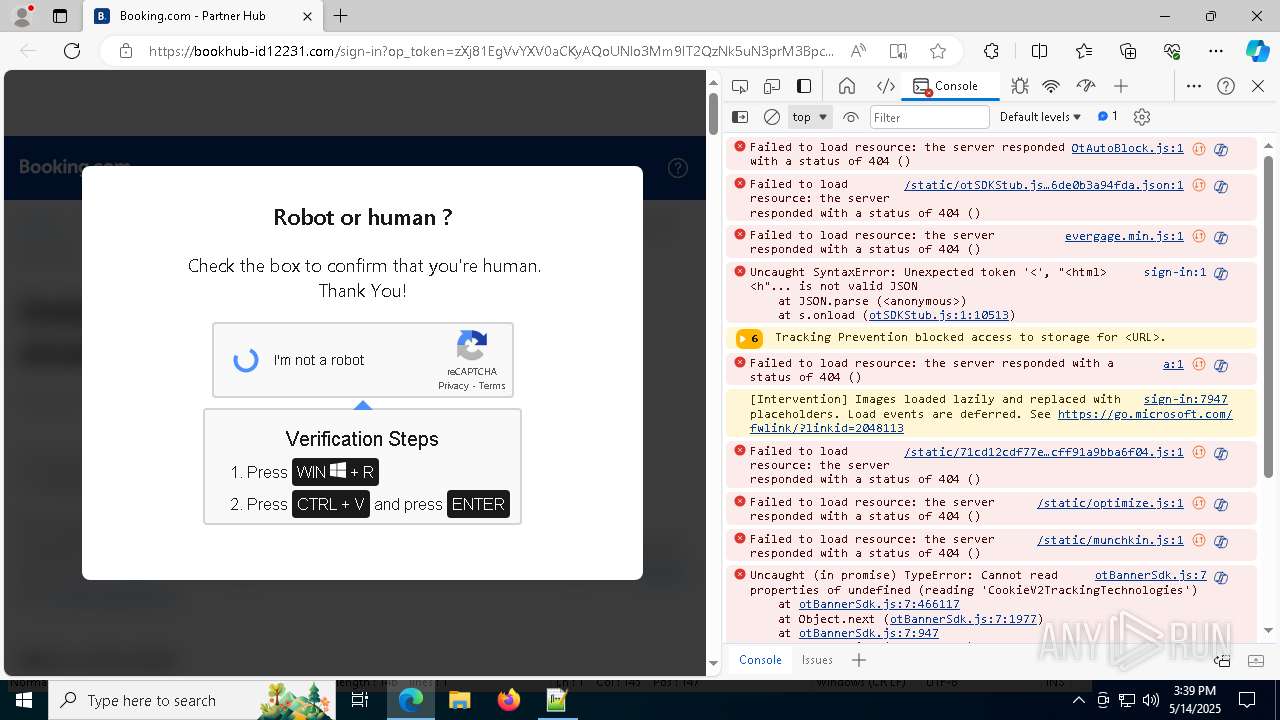The width and height of the screenshot is (1280, 720).
Task: Check the I'm not a robot box
Action: pos(246,360)
